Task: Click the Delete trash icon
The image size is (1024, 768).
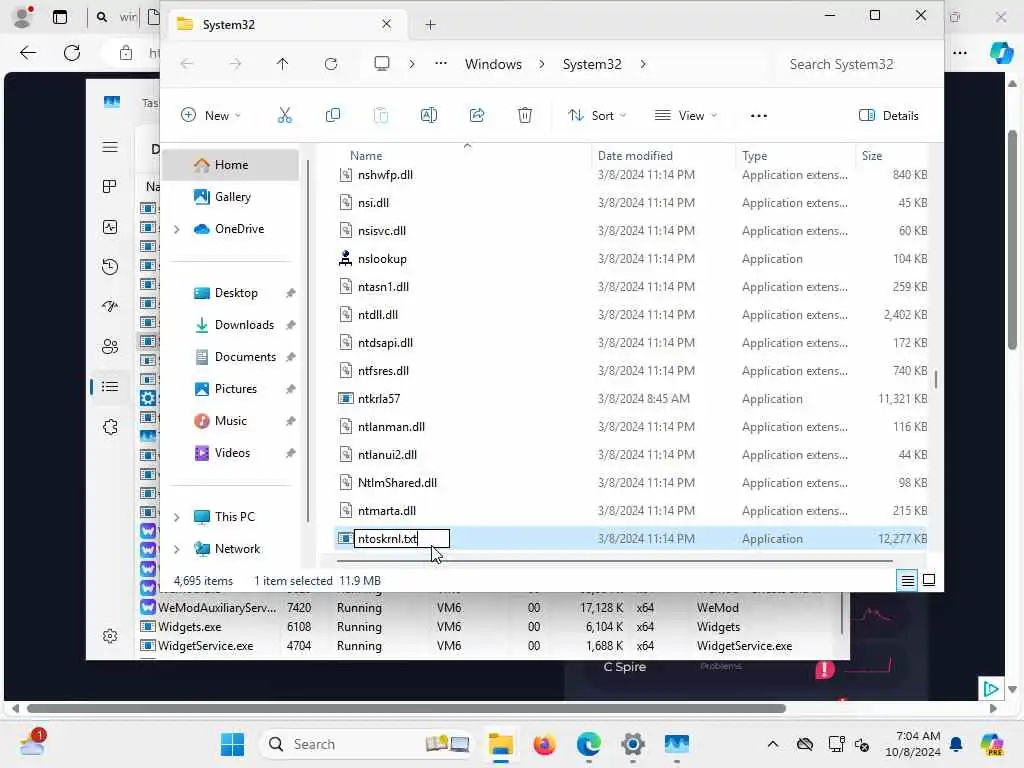Action: click(524, 116)
